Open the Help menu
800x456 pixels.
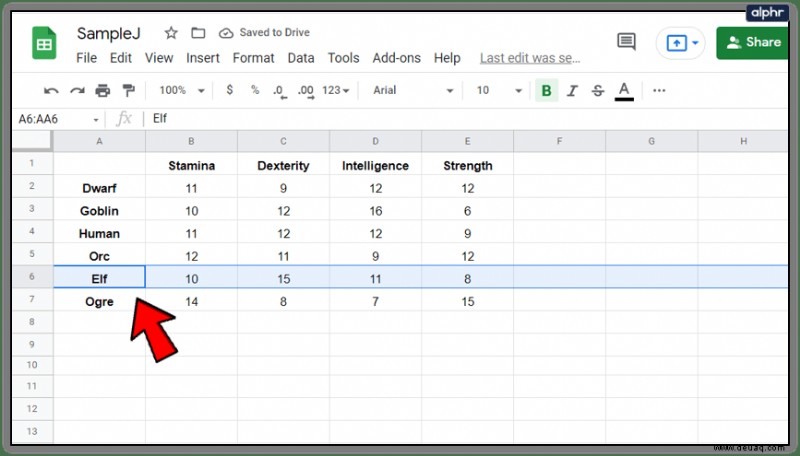[x=447, y=58]
